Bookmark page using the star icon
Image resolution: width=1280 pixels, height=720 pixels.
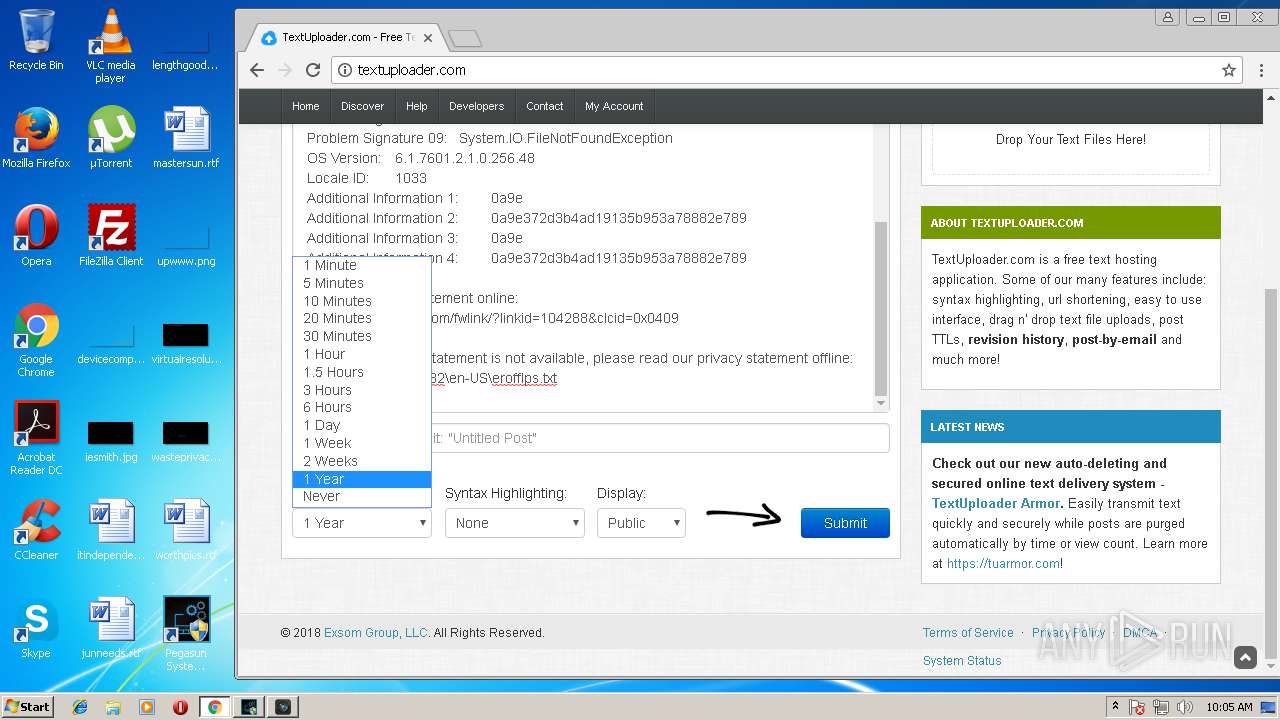[1229, 70]
